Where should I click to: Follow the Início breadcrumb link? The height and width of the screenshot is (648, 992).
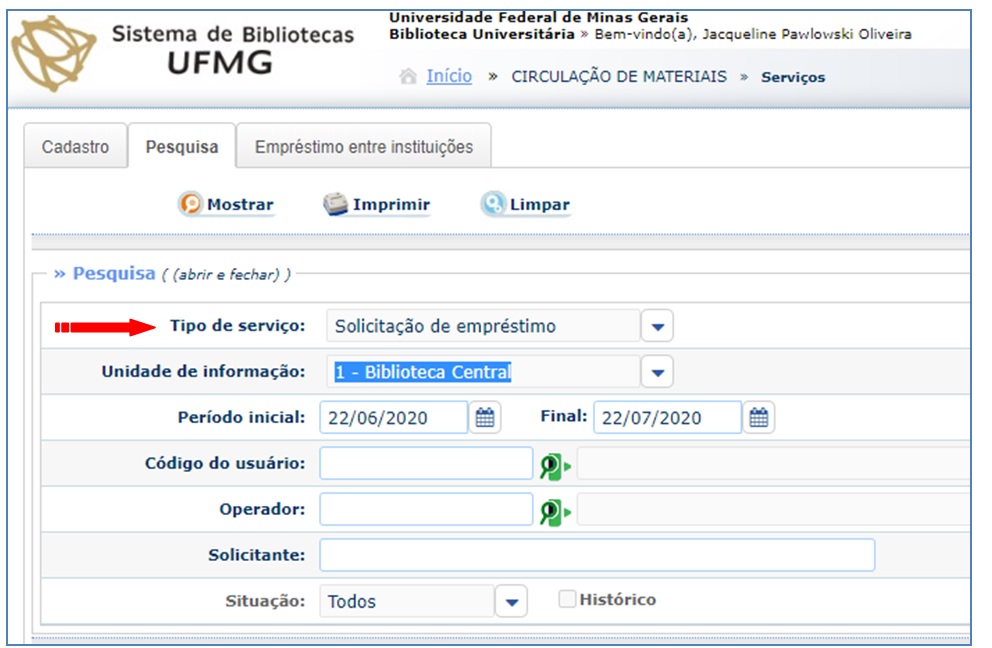[449, 77]
